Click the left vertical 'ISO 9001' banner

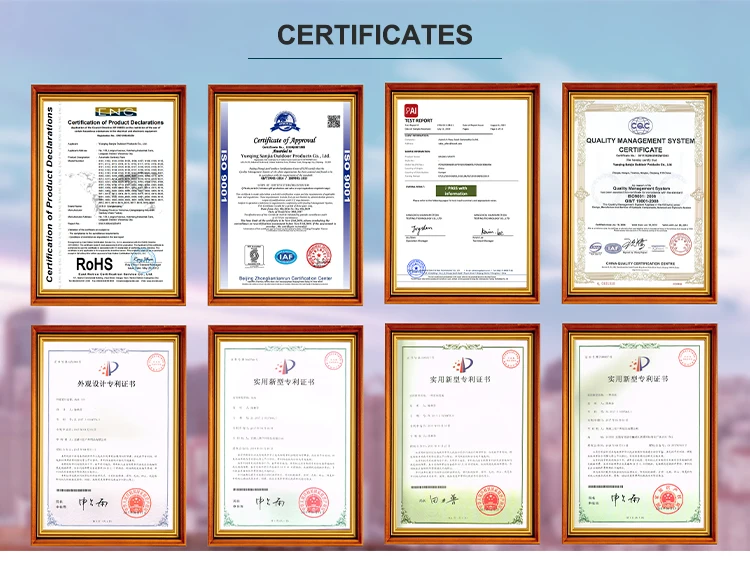click(x=224, y=174)
